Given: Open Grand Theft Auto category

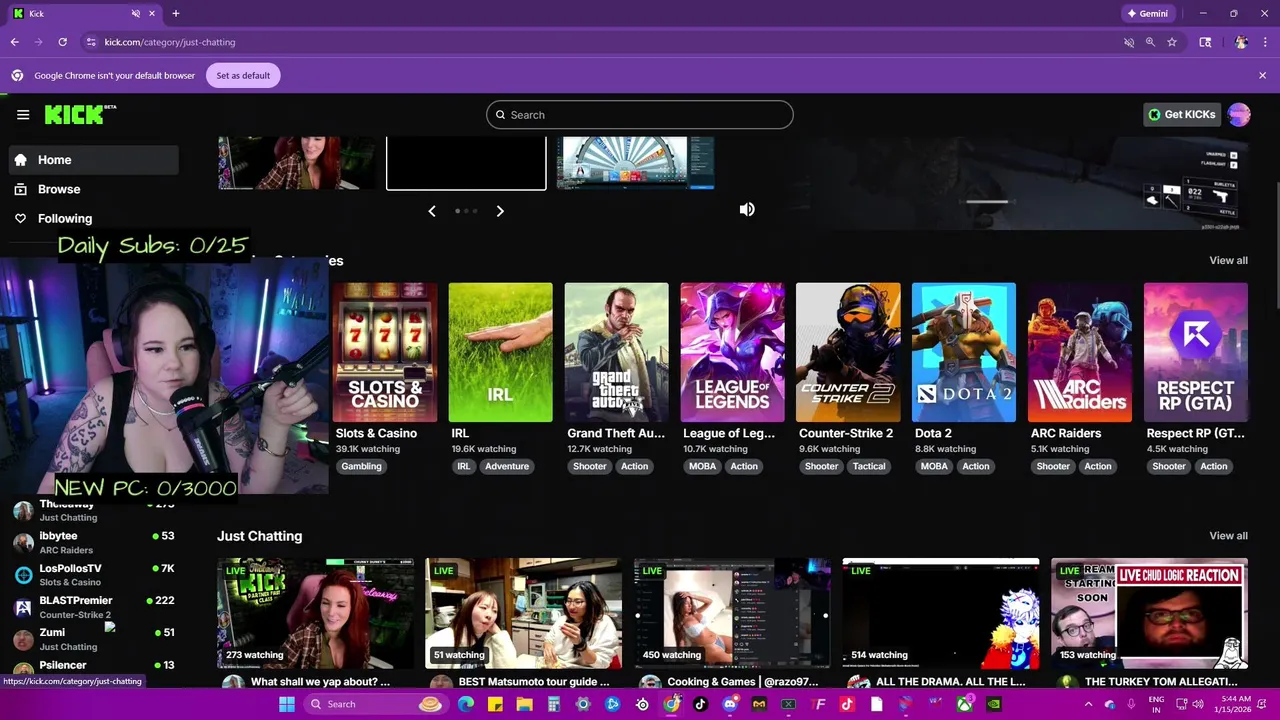Looking at the screenshot, I should [x=616, y=352].
